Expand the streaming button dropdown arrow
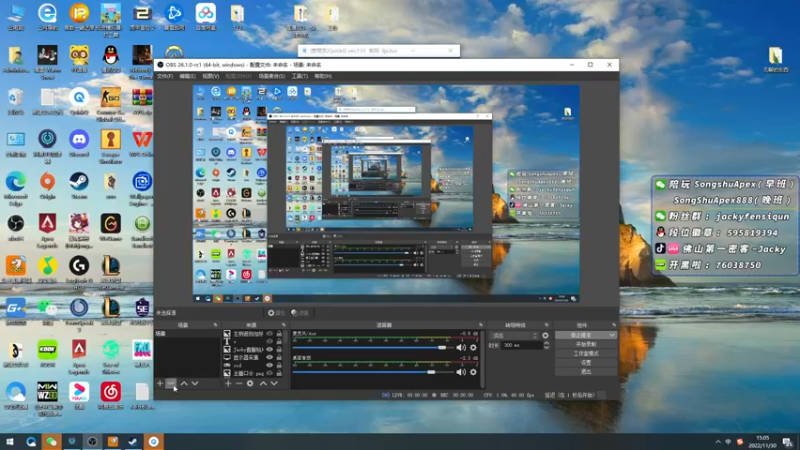Viewport: 800px width, 450px height. (x=611, y=335)
